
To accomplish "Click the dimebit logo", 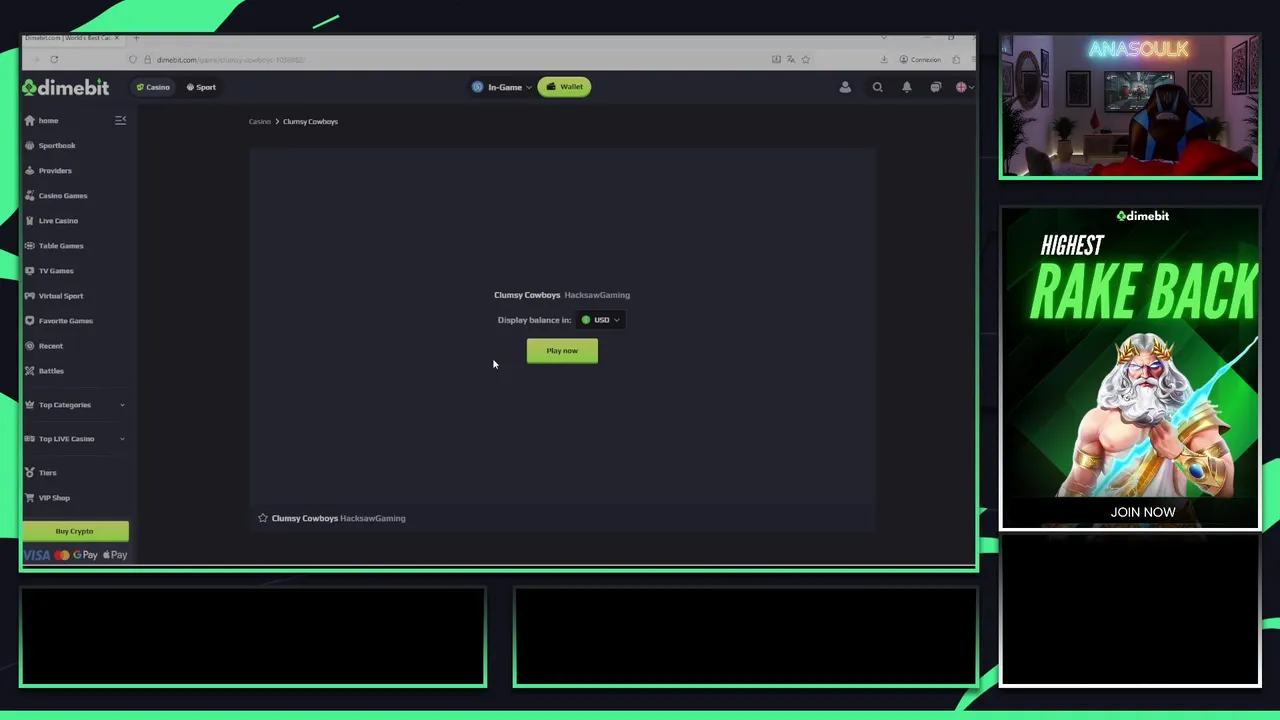I will point(66,87).
